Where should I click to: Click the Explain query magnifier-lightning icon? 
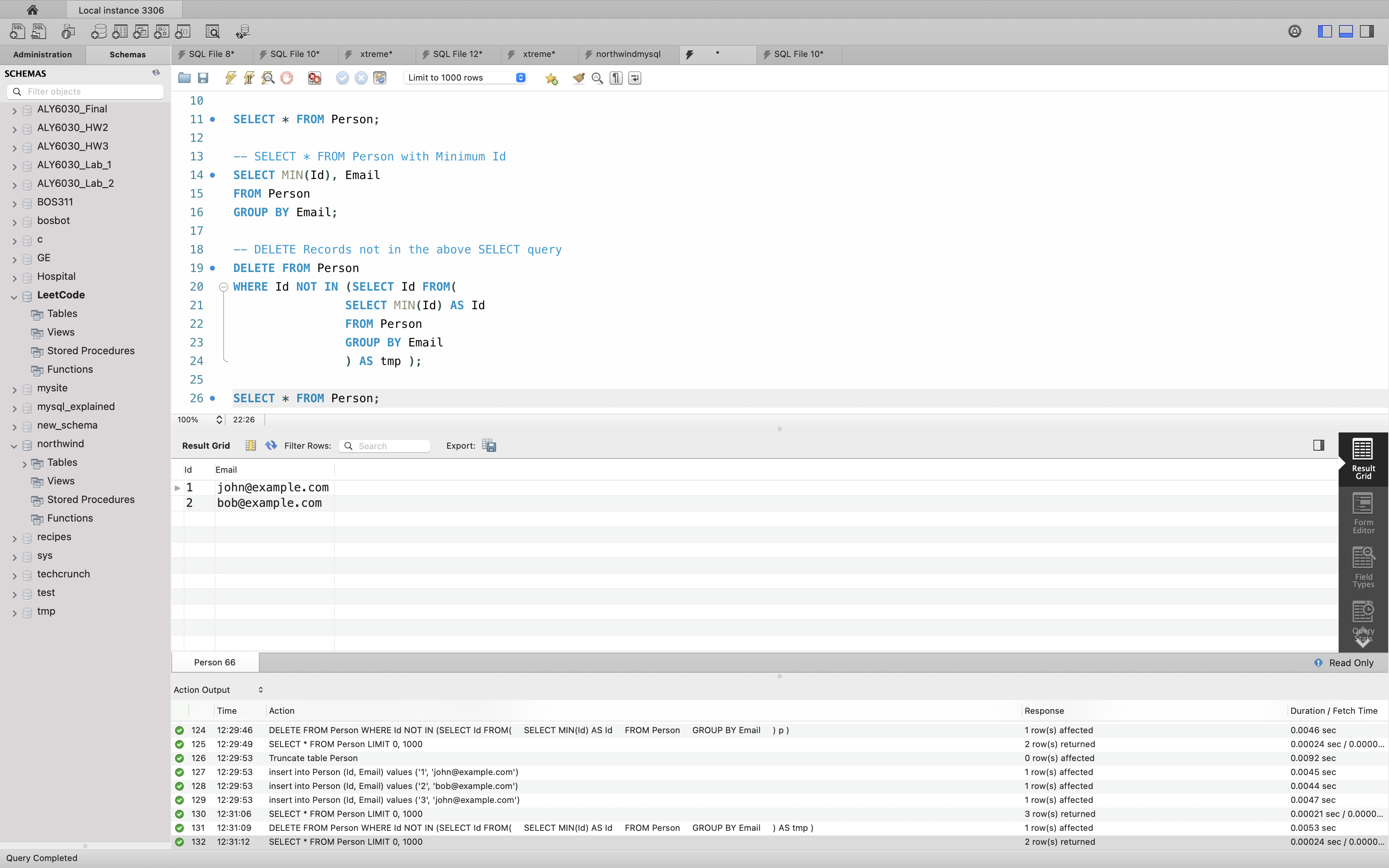point(268,78)
